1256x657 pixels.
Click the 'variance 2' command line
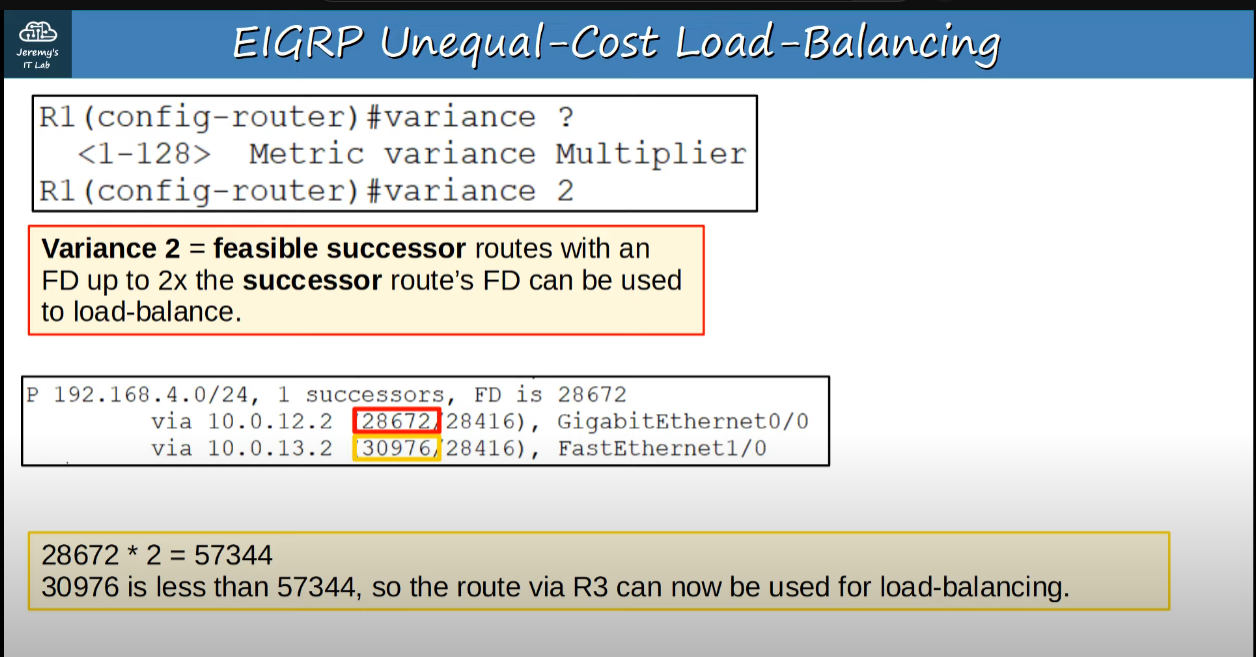[306, 191]
